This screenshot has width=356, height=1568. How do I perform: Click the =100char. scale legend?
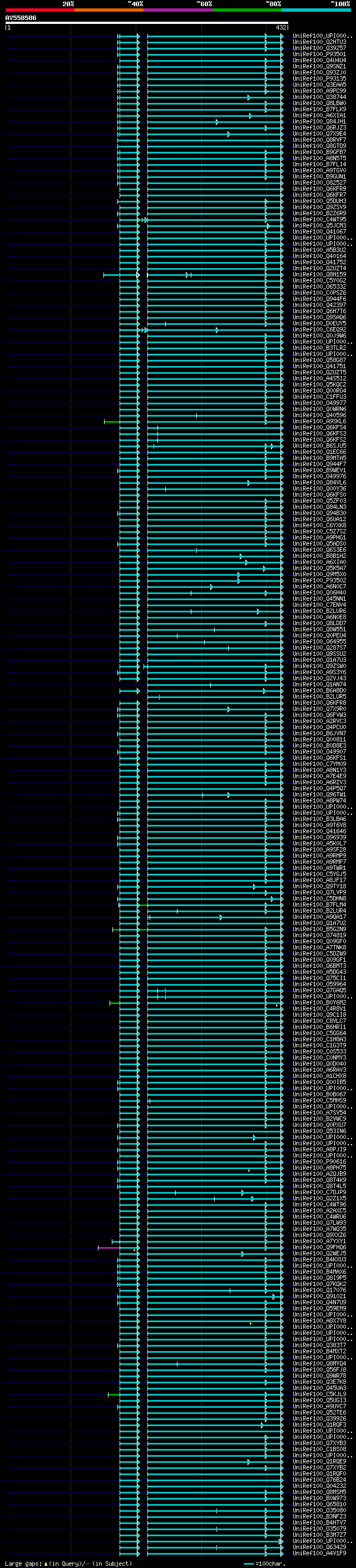(x=265, y=1564)
